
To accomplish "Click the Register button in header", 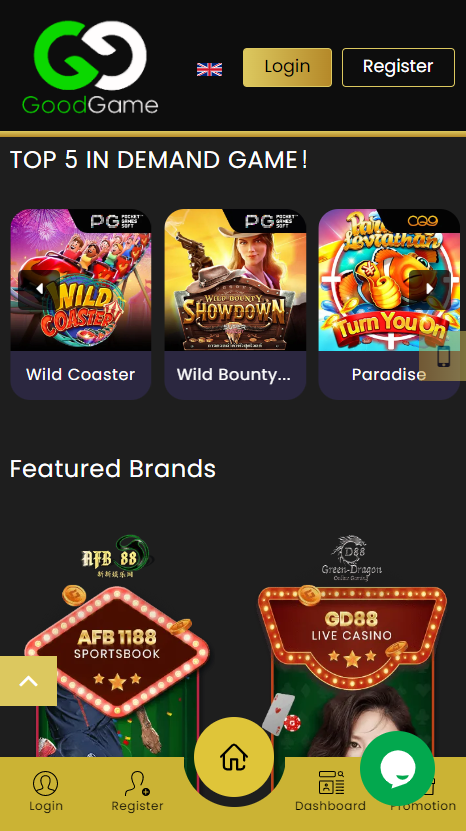I will coord(398,67).
